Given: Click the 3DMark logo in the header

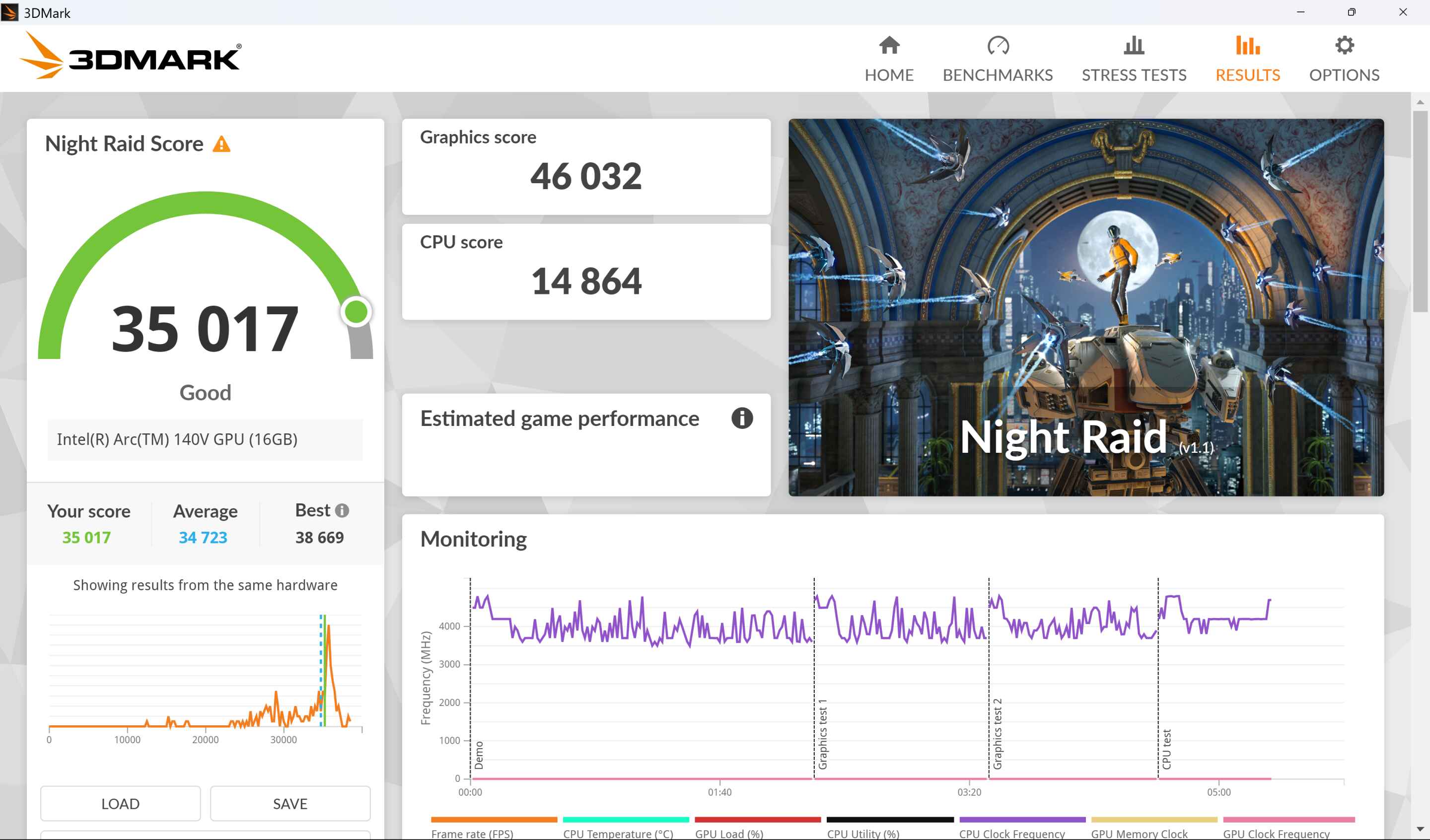Looking at the screenshot, I should [x=131, y=56].
